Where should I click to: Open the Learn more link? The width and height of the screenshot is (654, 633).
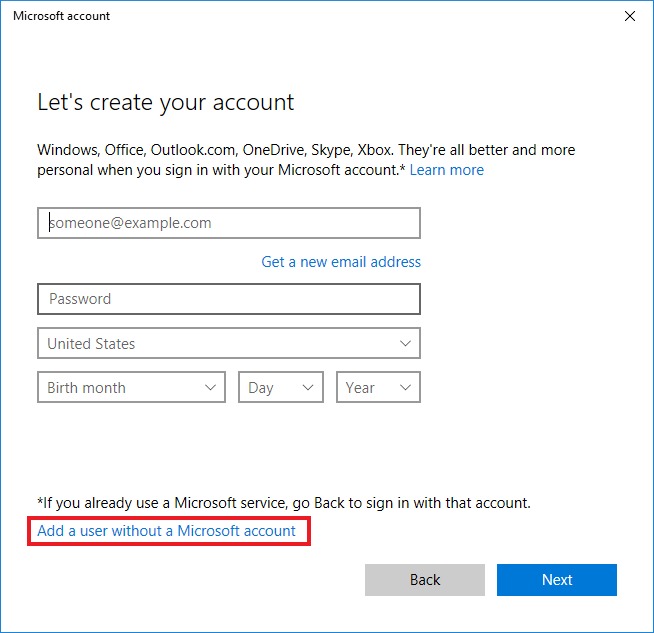(x=446, y=170)
